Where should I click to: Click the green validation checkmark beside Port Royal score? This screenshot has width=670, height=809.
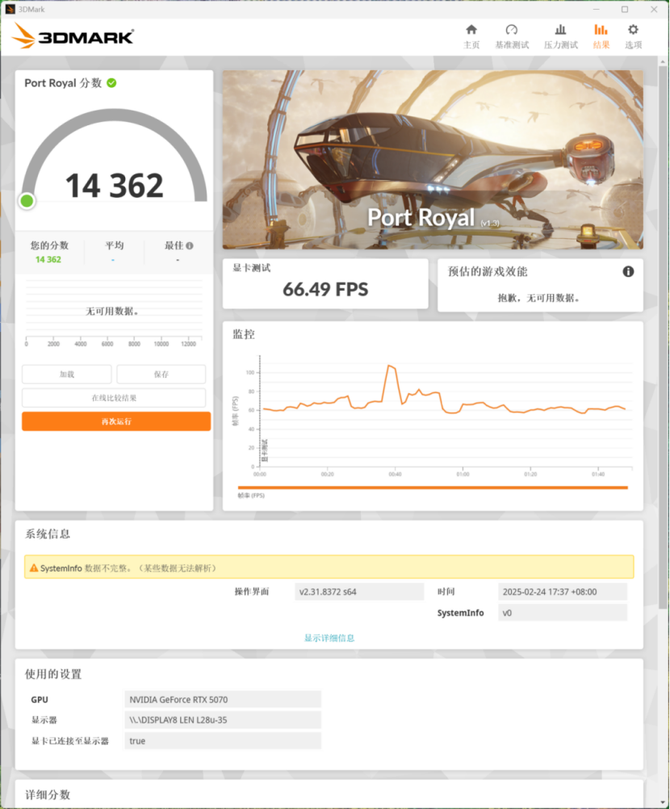click(111, 83)
